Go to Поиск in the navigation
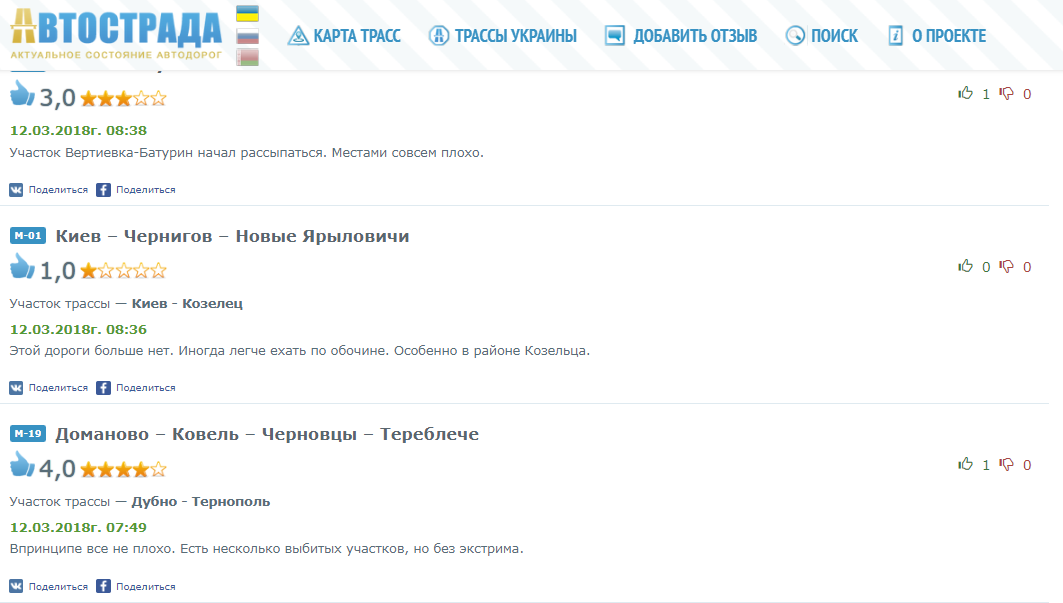The width and height of the screenshot is (1063, 603). [821, 36]
